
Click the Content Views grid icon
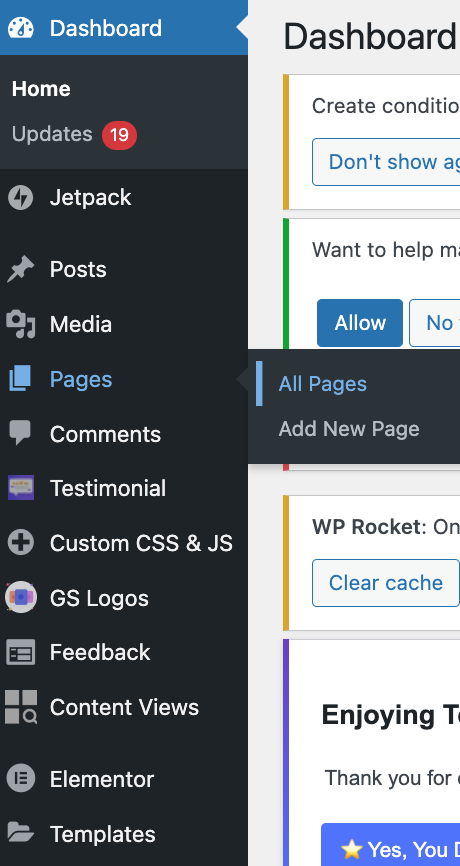click(x=21, y=707)
